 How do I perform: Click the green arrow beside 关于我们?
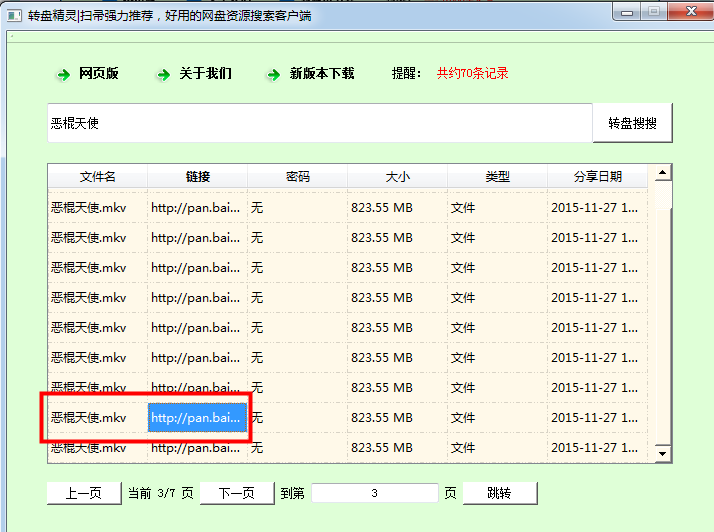point(163,74)
